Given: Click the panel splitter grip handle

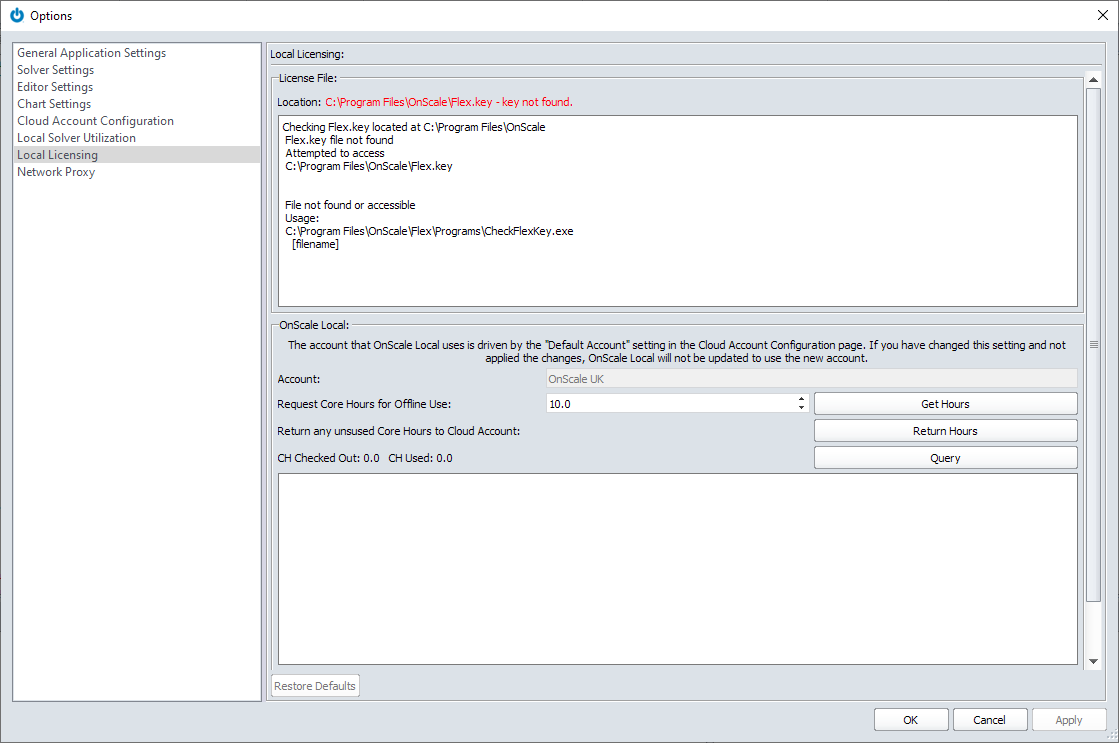Looking at the screenshot, I should (x=1093, y=345).
